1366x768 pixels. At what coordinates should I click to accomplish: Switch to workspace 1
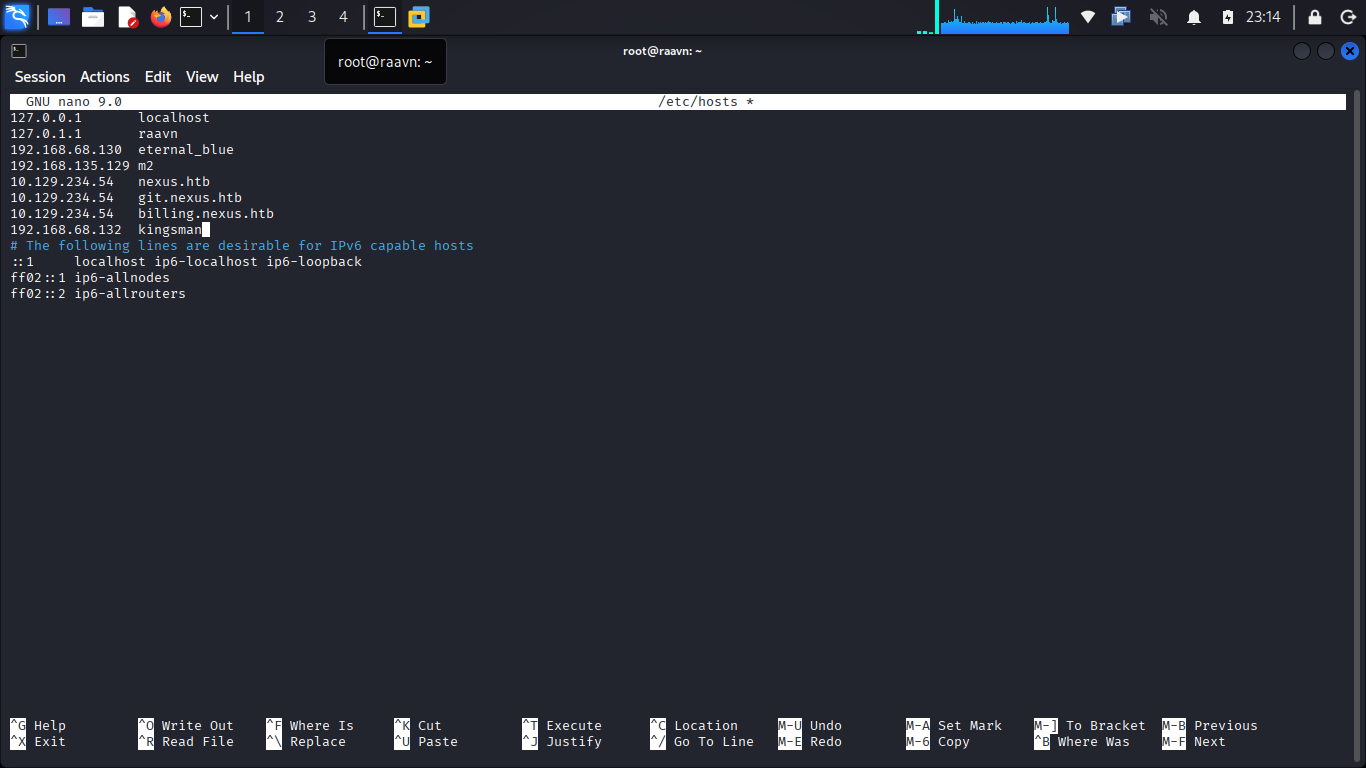pos(248,17)
